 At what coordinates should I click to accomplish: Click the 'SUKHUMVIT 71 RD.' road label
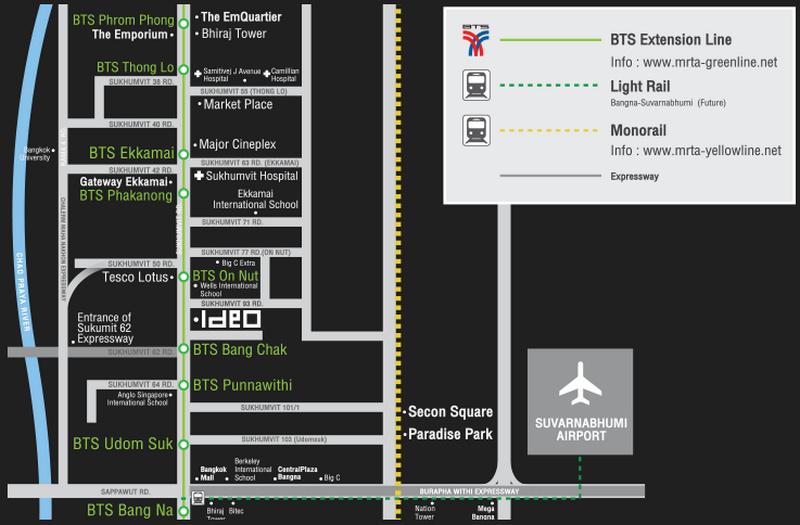(232, 222)
